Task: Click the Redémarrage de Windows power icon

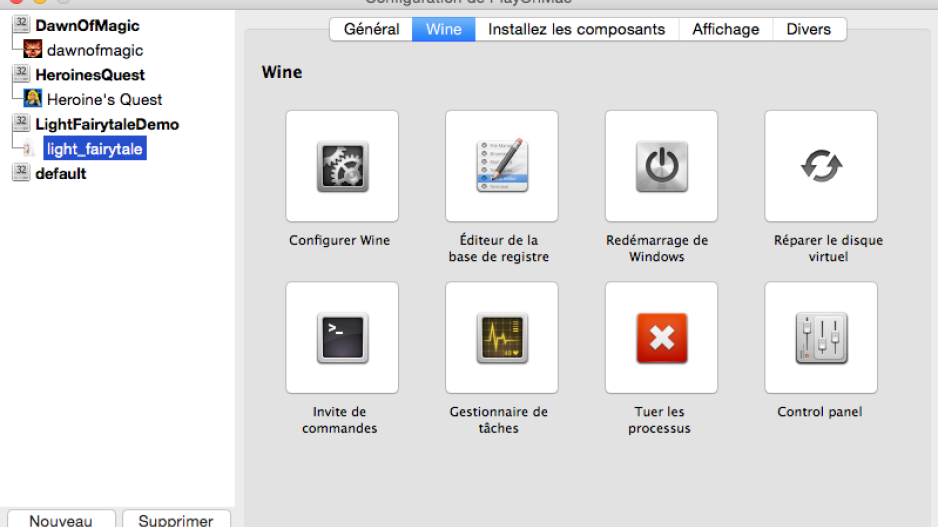Action: point(662,166)
